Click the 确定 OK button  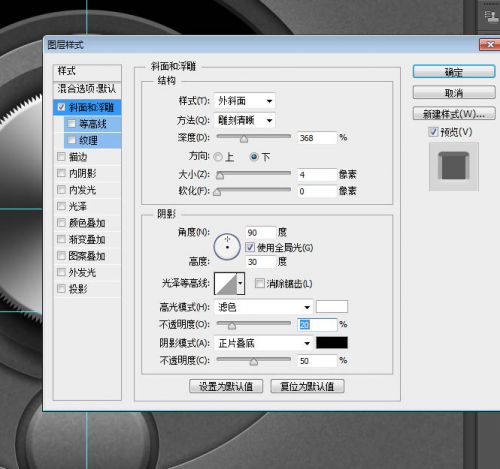click(x=454, y=72)
